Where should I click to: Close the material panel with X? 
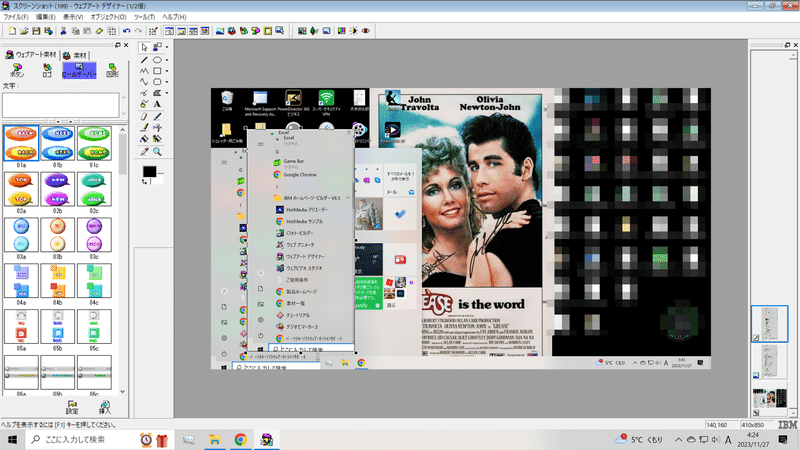coord(126,45)
